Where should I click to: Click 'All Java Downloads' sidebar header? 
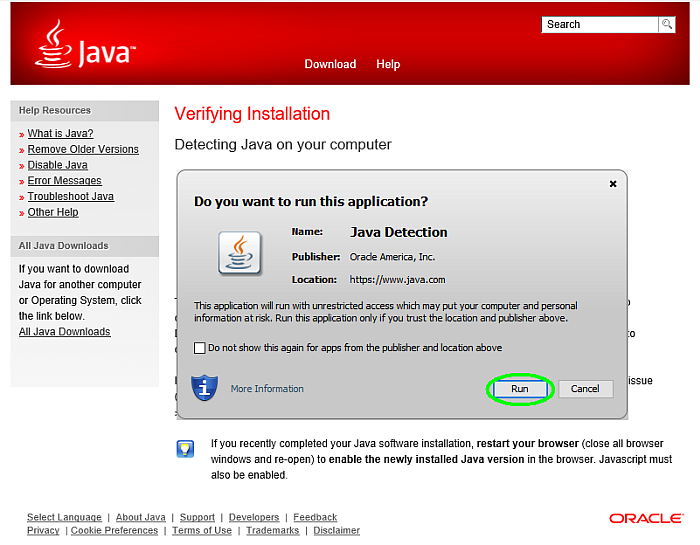pos(63,246)
